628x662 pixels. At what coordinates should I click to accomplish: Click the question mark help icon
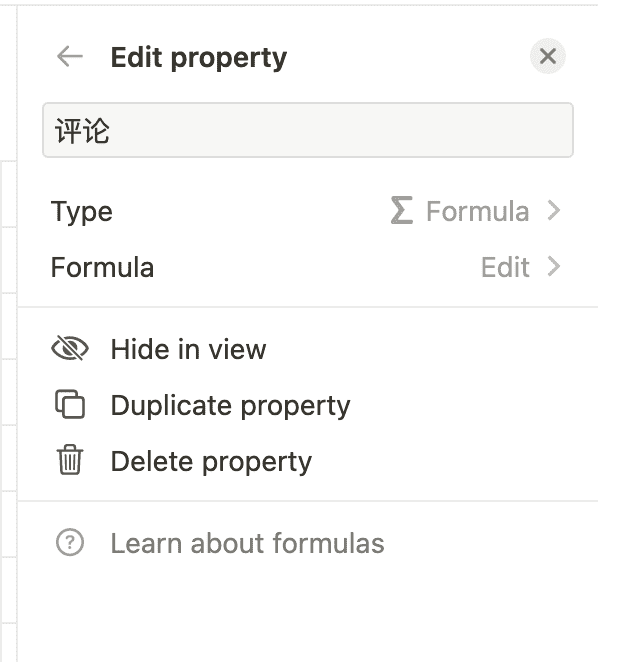pyautogui.click(x=69, y=543)
